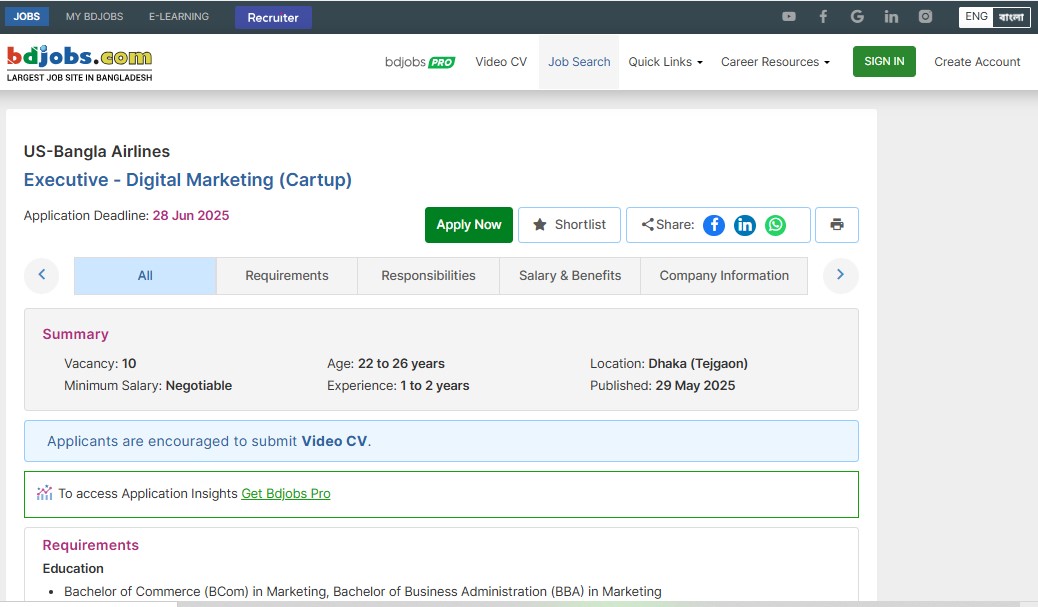Go to Job Search
This screenshot has width=1038, height=607.
[579, 62]
